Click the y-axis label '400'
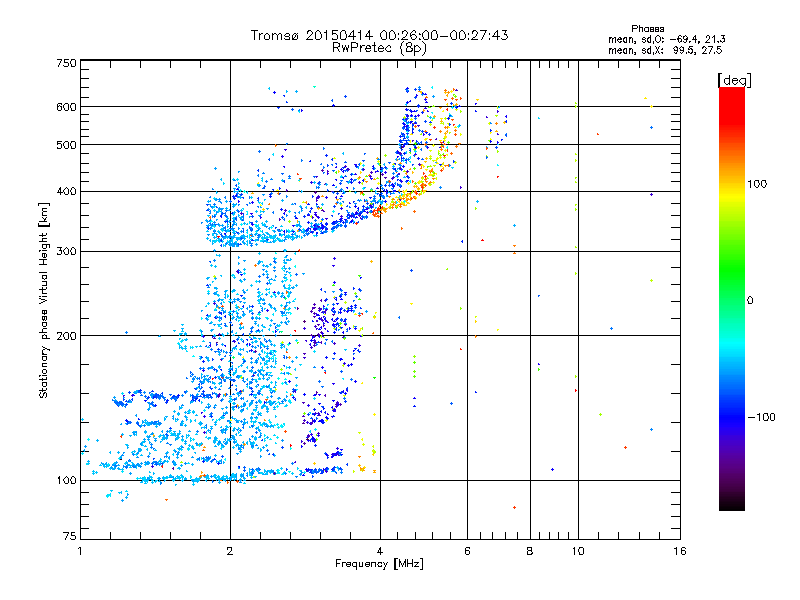The image size is (800, 600). pyautogui.click(x=66, y=191)
